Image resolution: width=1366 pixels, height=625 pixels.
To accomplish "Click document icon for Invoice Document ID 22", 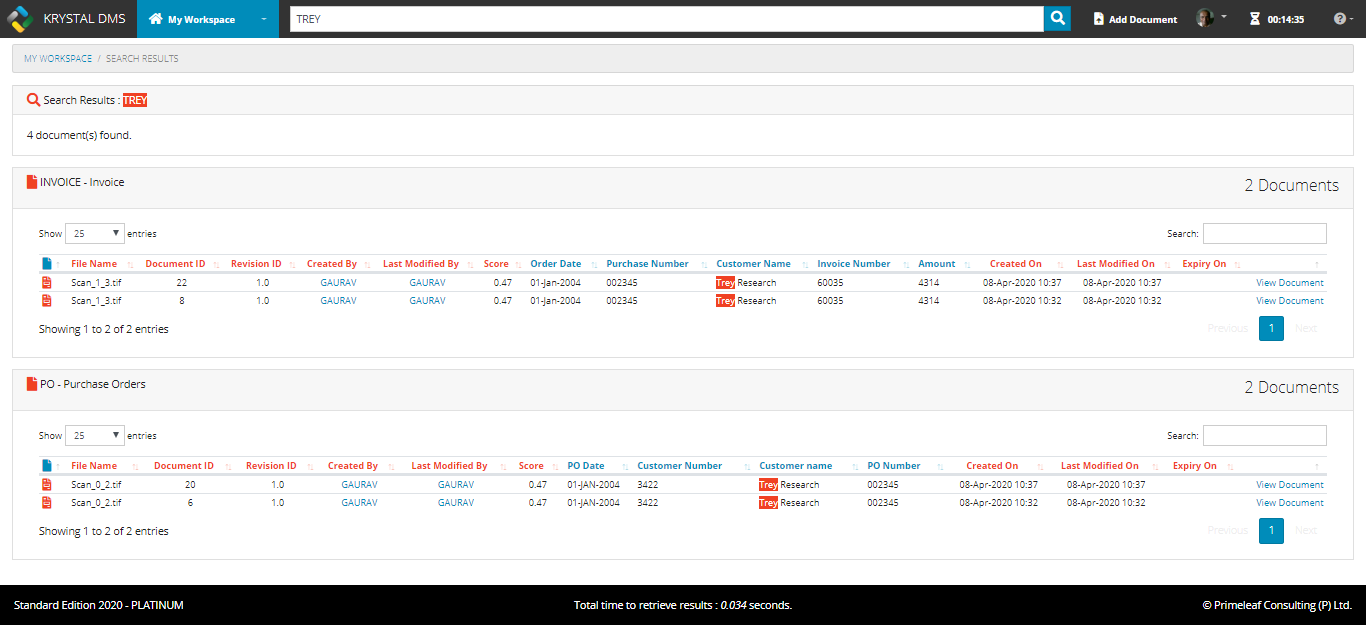I will click(46, 283).
